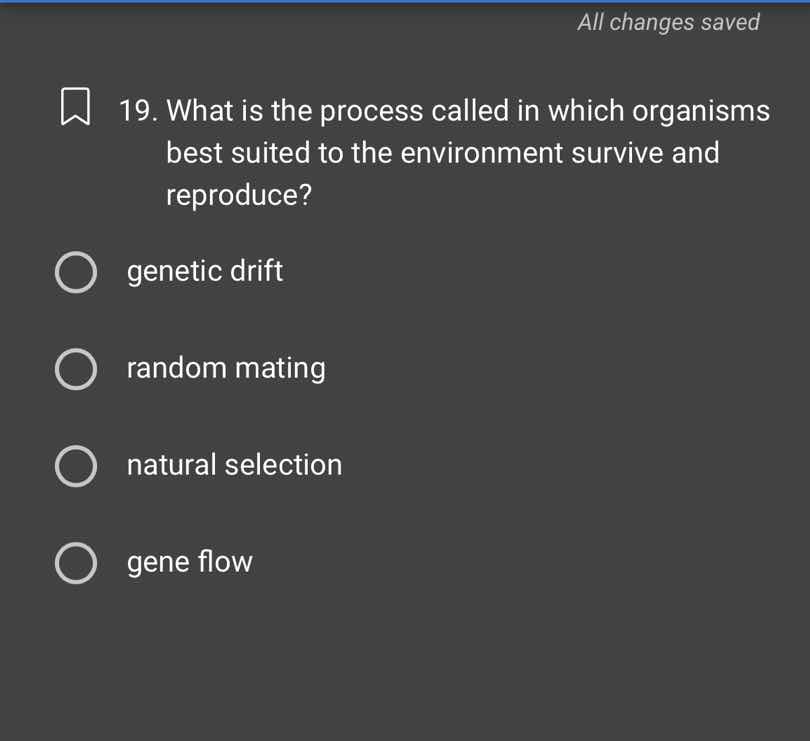Click the empty circle beside genetic drift
This screenshot has height=741, width=810.
(76, 272)
